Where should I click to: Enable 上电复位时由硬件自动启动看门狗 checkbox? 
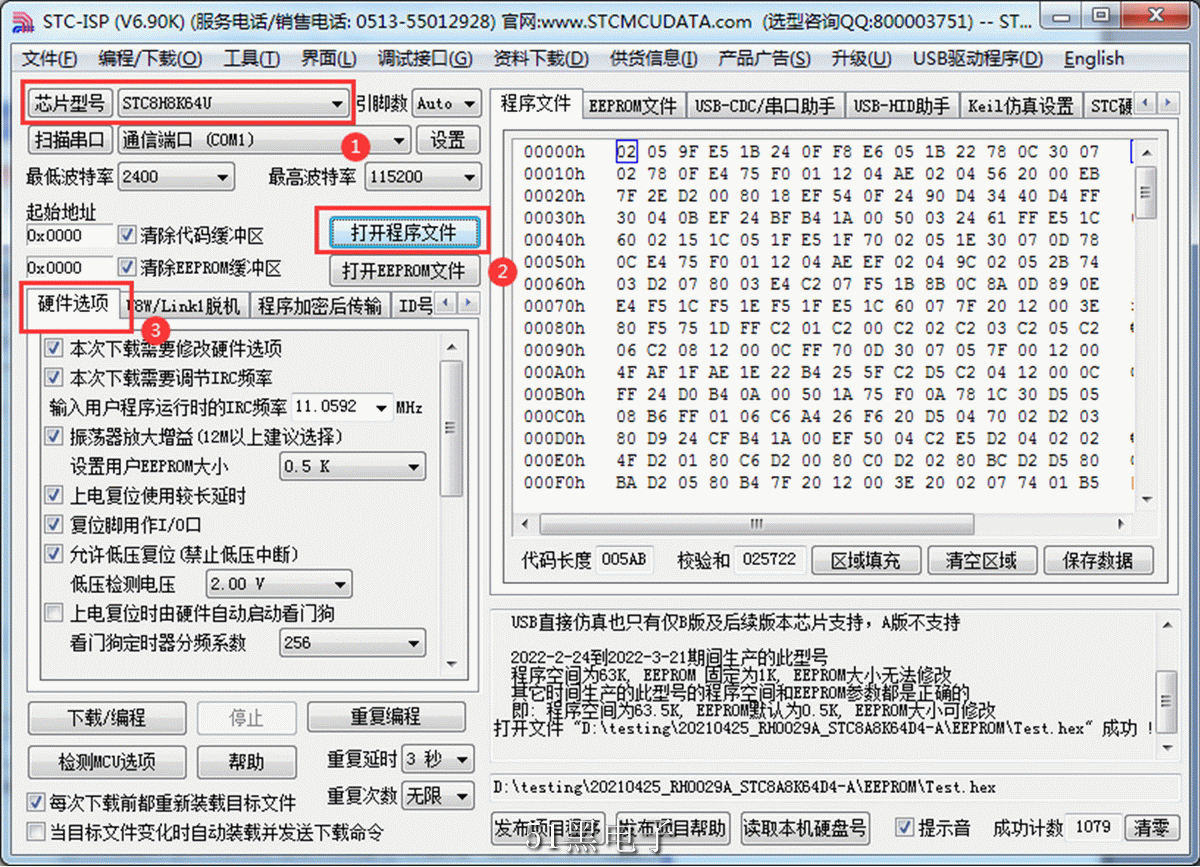click(x=53, y=613)
